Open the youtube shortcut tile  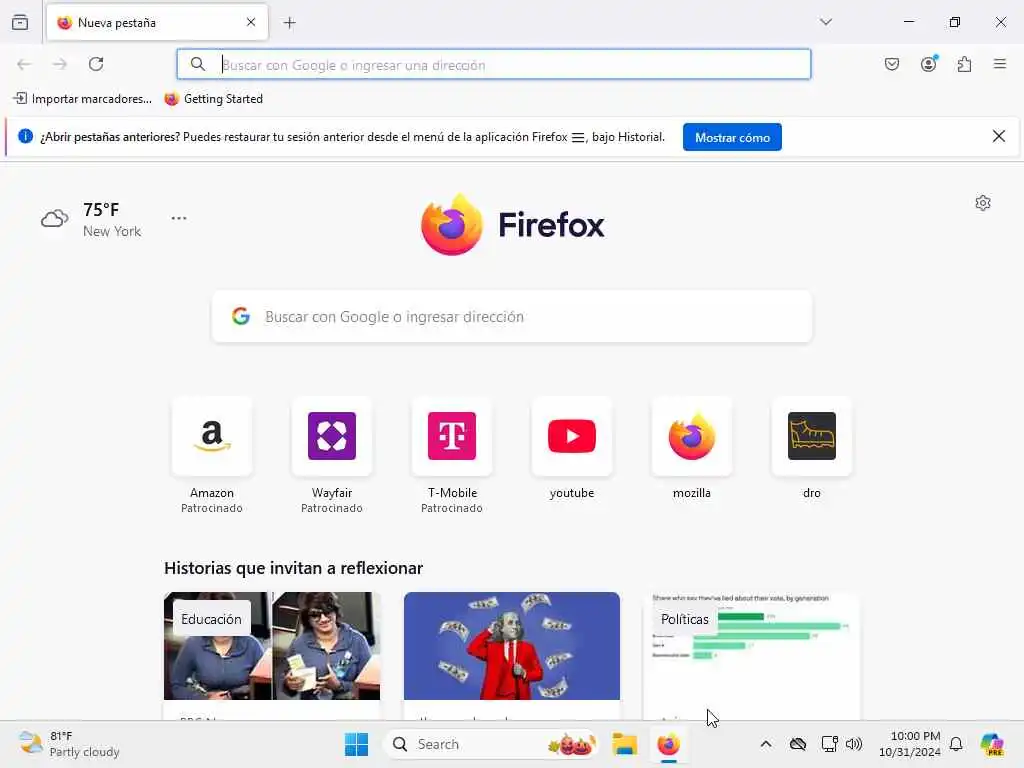point(572,449)
